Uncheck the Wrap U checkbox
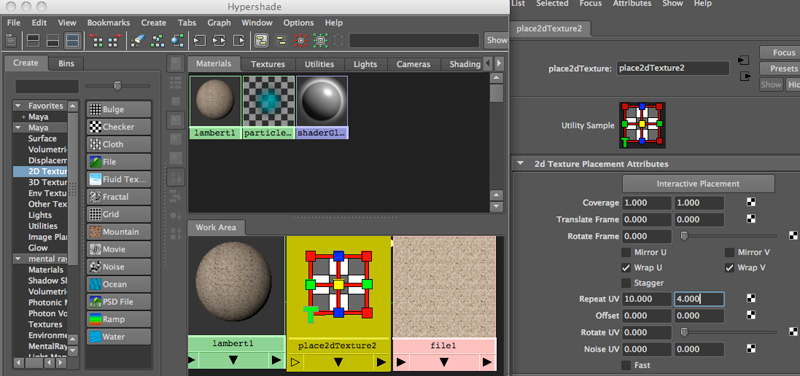The image size is (800, 376). pyautogui.click(x=626, y=267)
